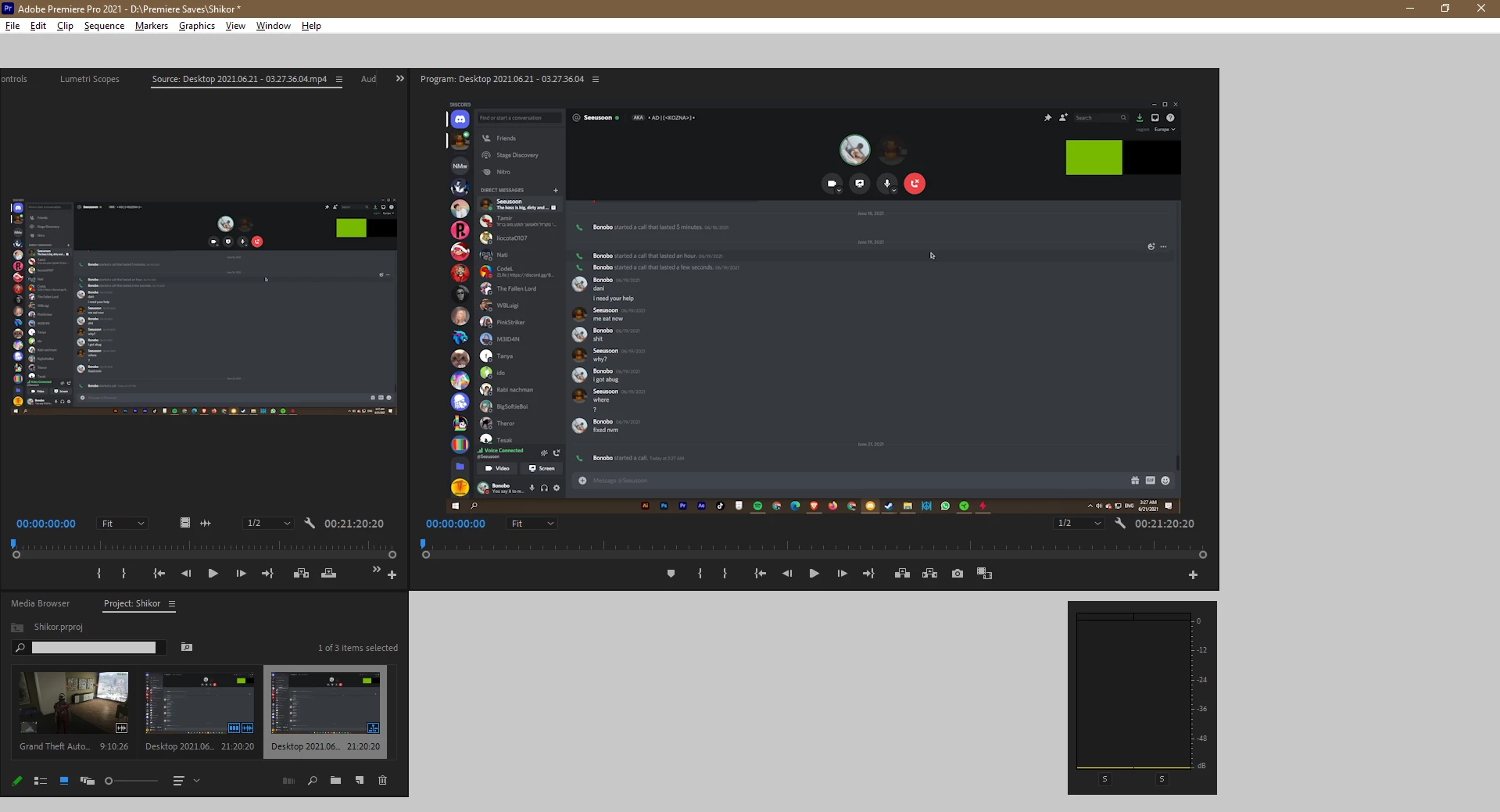Screen dimensions: 1500x812
Task: Export frame with camera icon
Action: pyautogui.click(x=958, y=574)
